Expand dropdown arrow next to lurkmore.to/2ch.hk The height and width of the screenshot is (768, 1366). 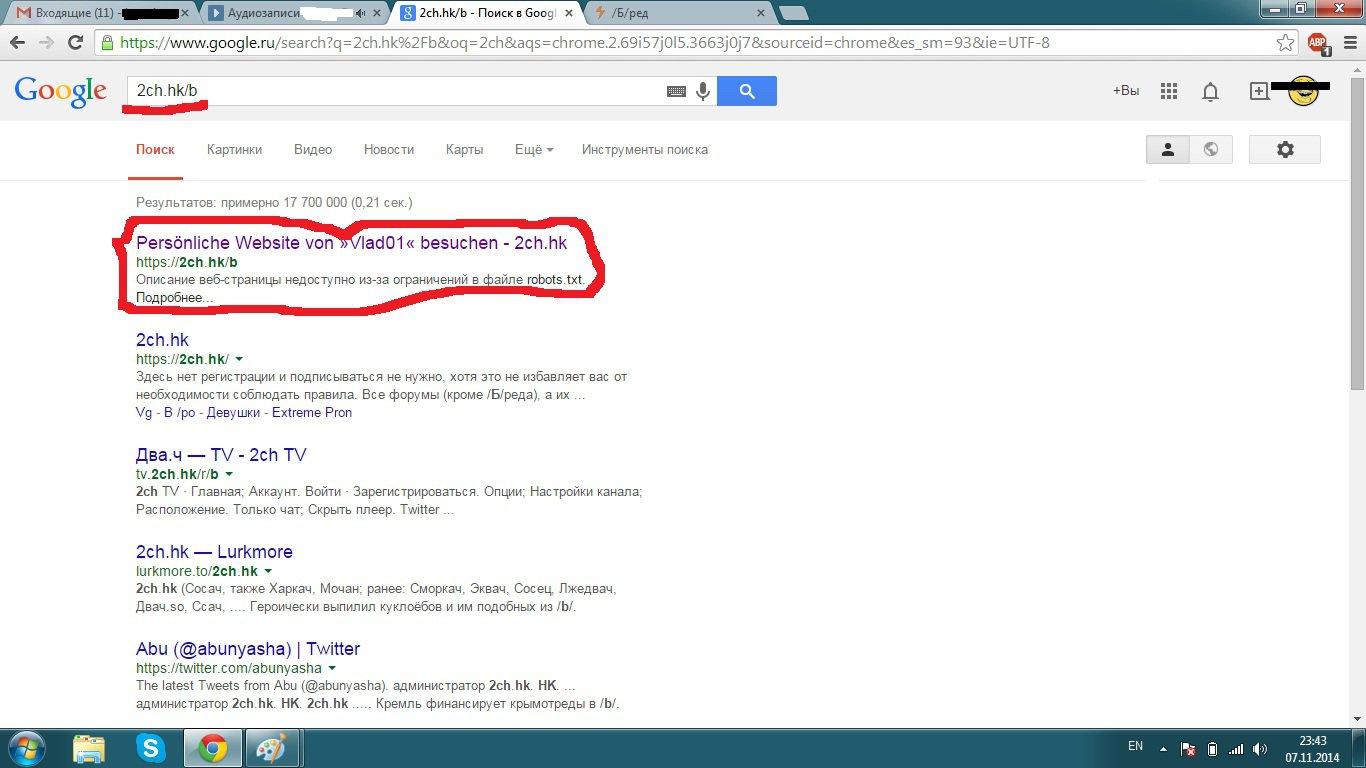268,571
